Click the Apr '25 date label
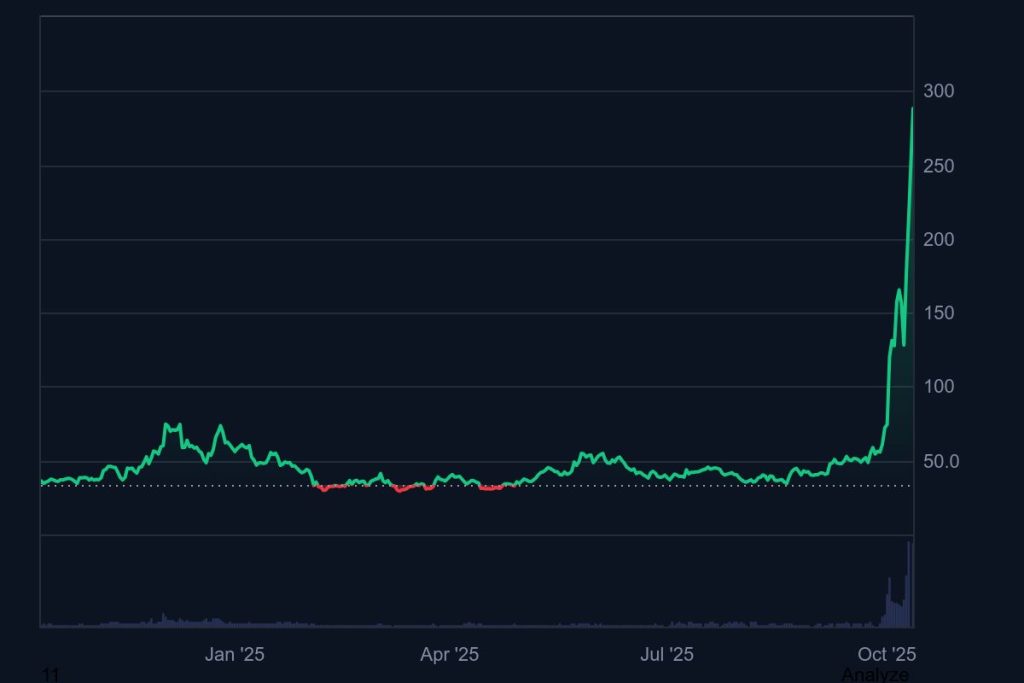 point(449,655)
